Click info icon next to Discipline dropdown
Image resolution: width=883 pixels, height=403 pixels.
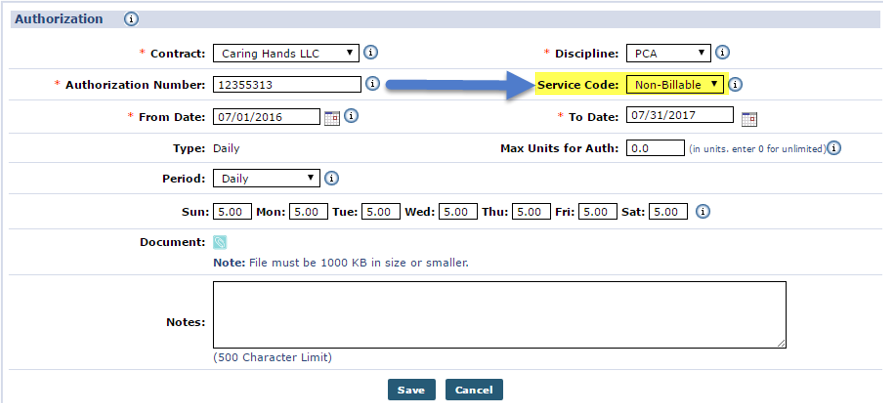pos(722,53)
